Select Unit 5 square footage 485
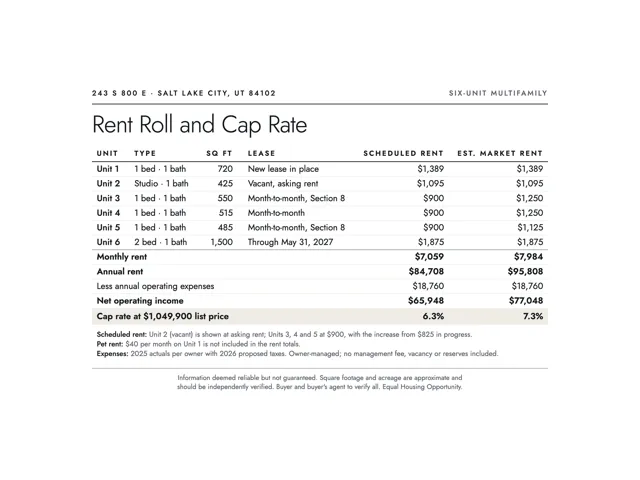 tap(225, 227)
